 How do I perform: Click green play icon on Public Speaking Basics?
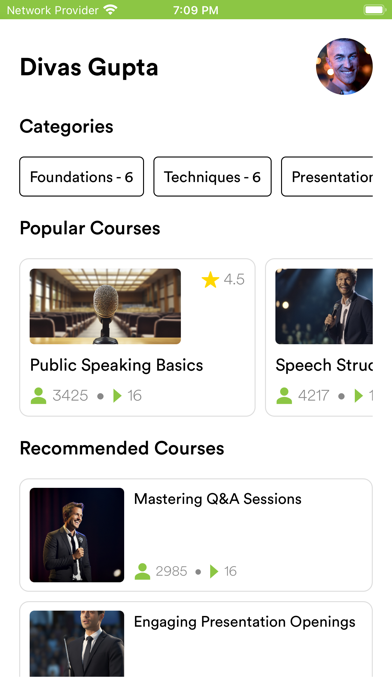click(117, 395)
